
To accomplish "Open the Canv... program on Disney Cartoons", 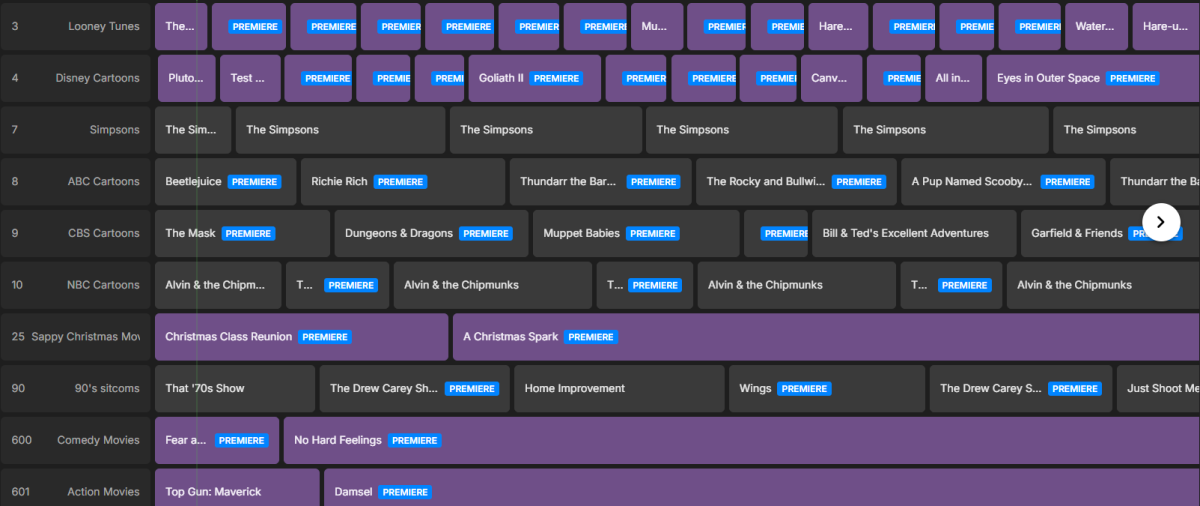I will (x=832, y=78).
